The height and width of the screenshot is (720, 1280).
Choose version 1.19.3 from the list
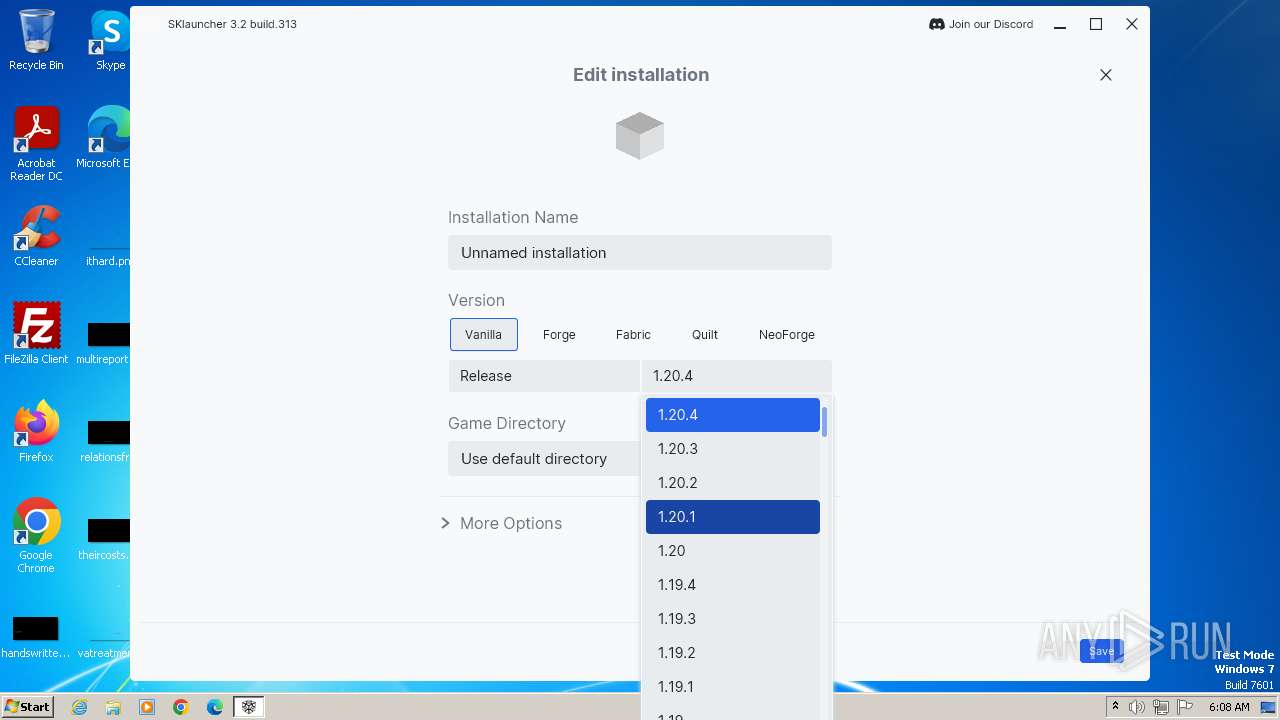[733, 619]
